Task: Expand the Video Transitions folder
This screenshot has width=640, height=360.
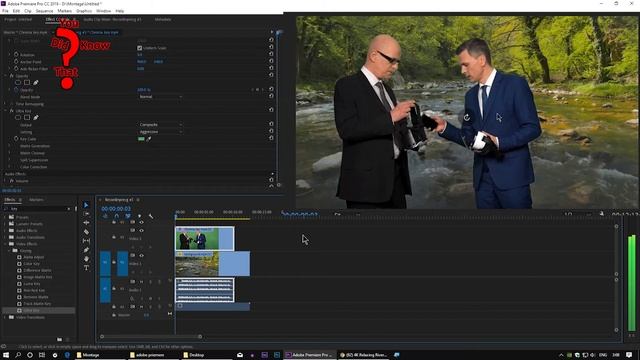Action: [5, 317]
